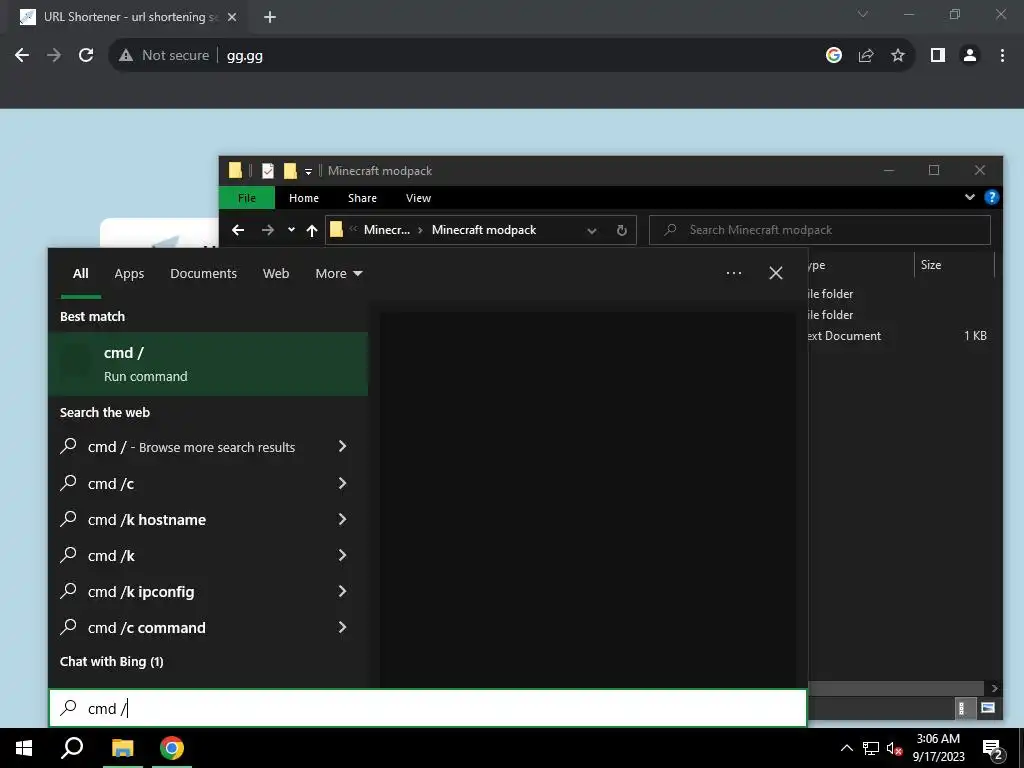The image size is (1024, 768).
Task: Open Chrome three-dot menu
Action: click(x=1002, y=56)
